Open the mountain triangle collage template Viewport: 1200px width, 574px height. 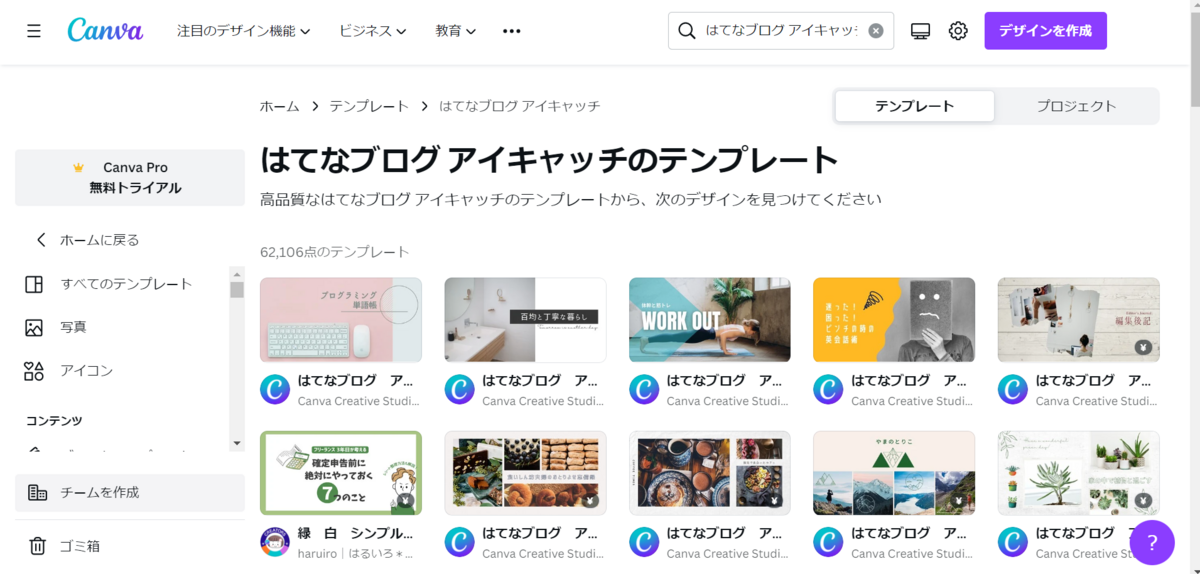[x=894, y=473]
